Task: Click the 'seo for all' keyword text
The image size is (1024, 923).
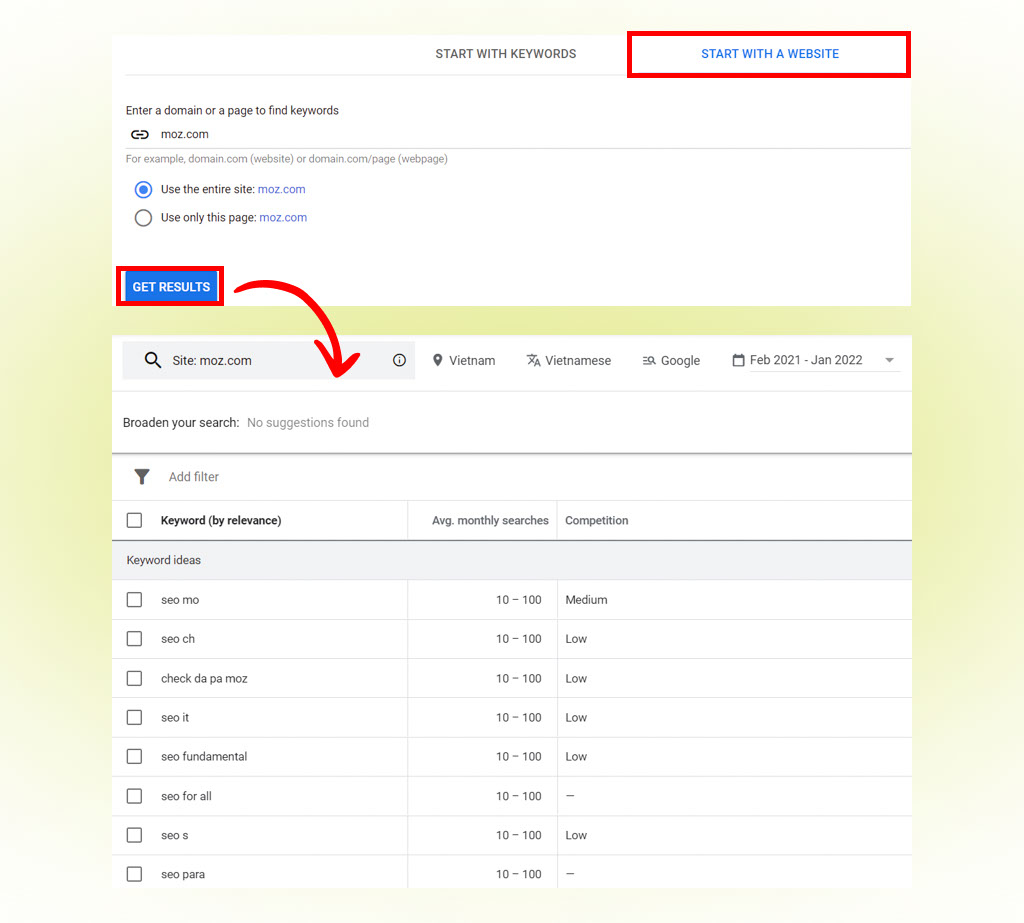Action: [x=186, y=796]
